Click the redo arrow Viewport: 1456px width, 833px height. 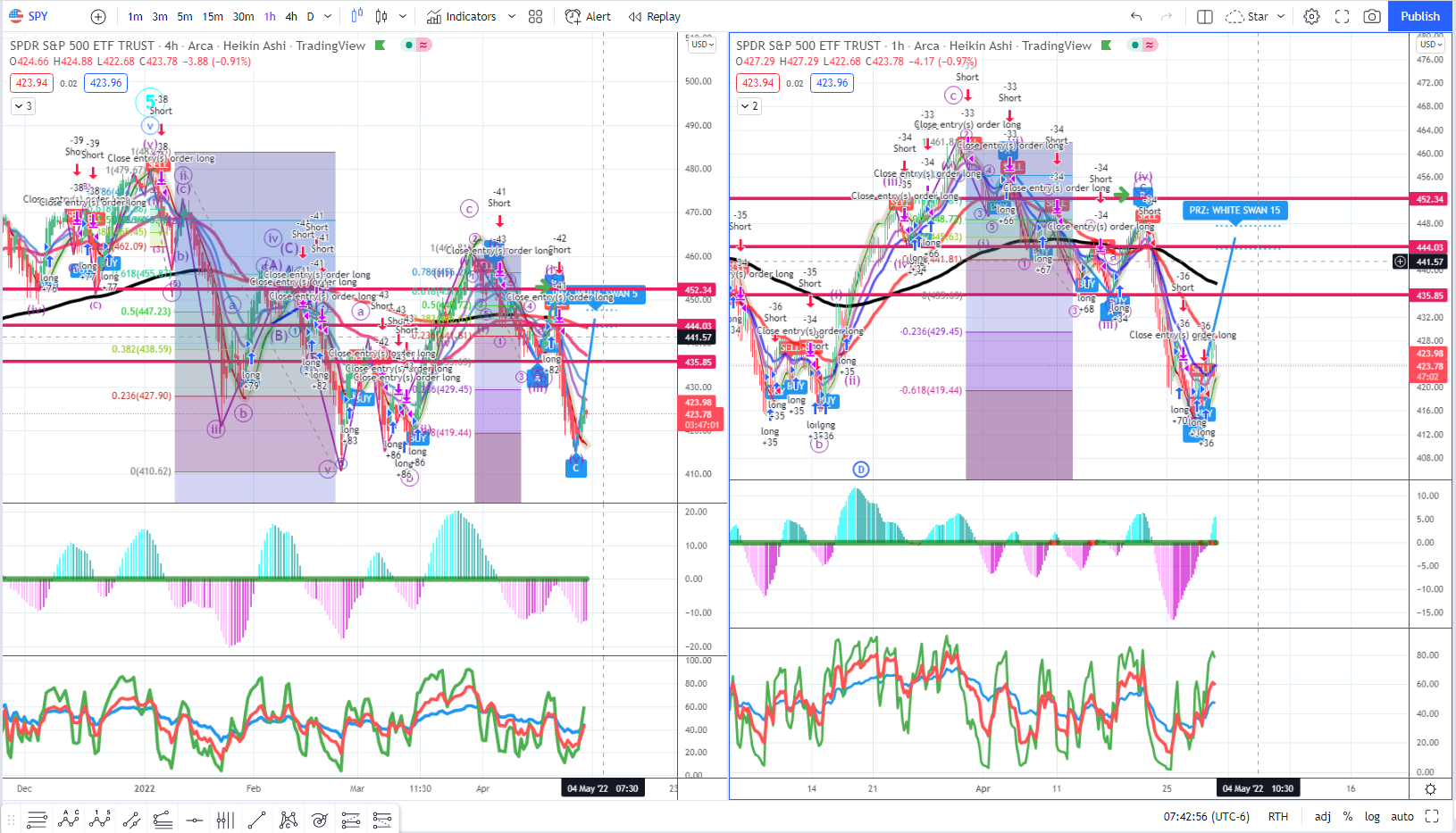(1166, 16)
